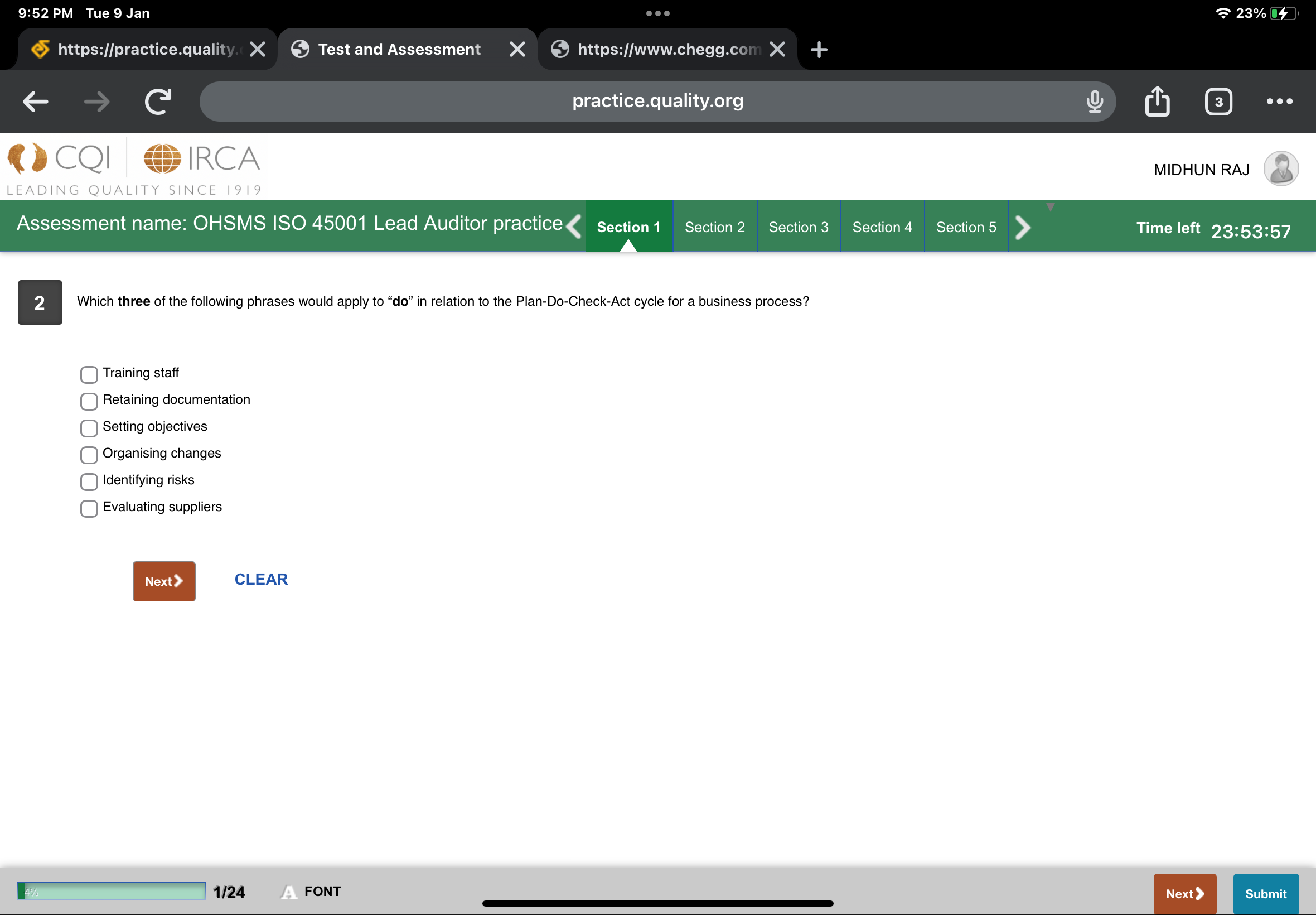The width and height of the screenshot is (1316, 915).
Task: Go back using the back arrow
Action: pos(35,102)
